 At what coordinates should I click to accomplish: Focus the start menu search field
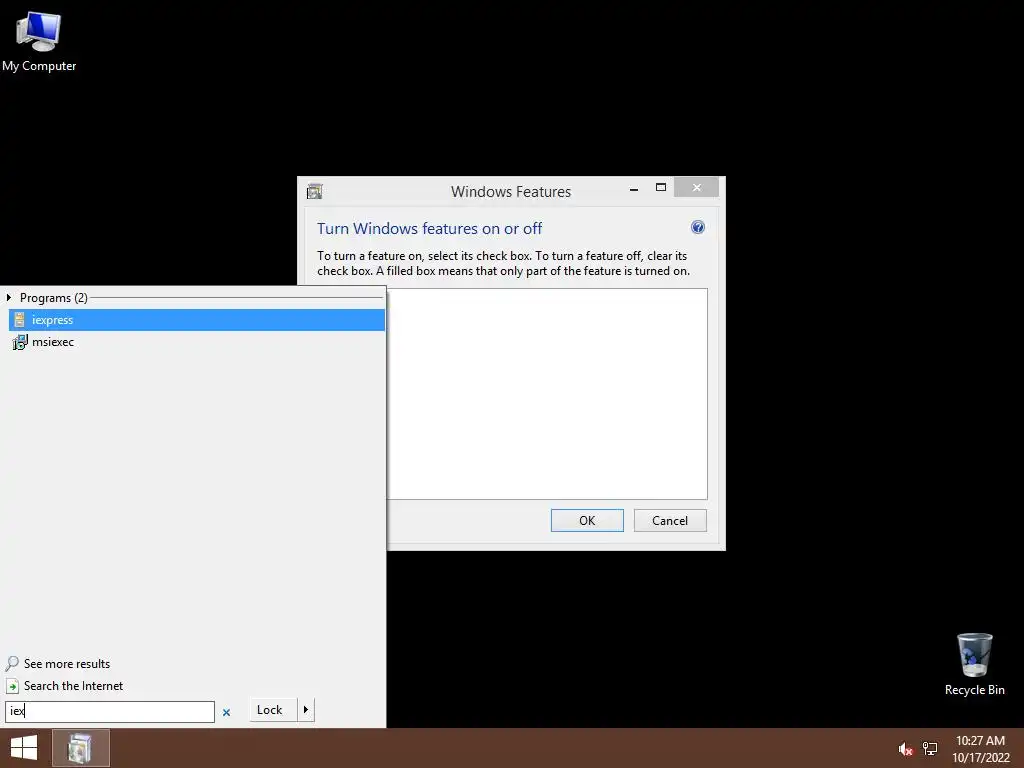tap(110, 711)
